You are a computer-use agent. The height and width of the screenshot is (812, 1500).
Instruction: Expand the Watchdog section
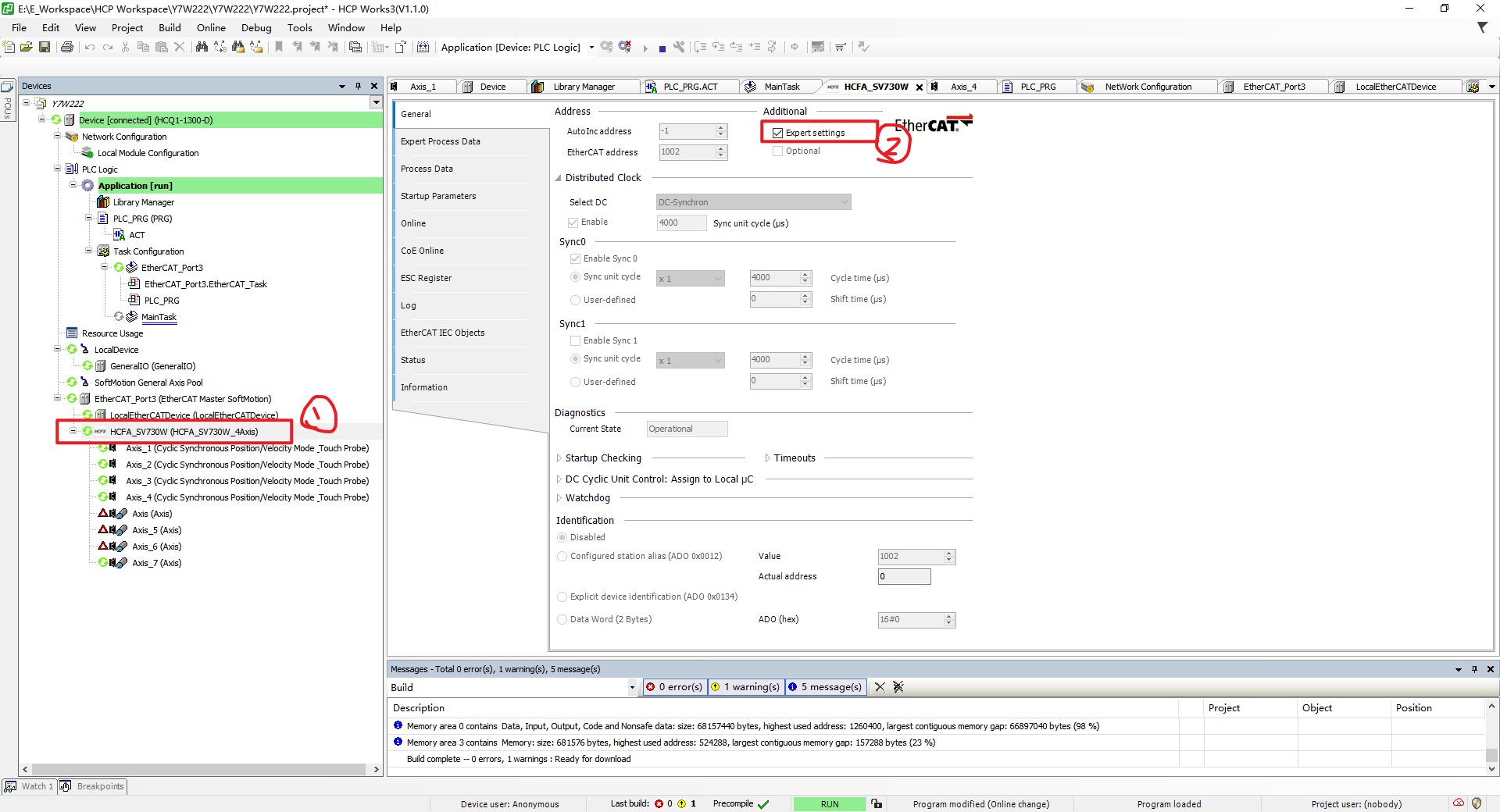coord(559,498)
